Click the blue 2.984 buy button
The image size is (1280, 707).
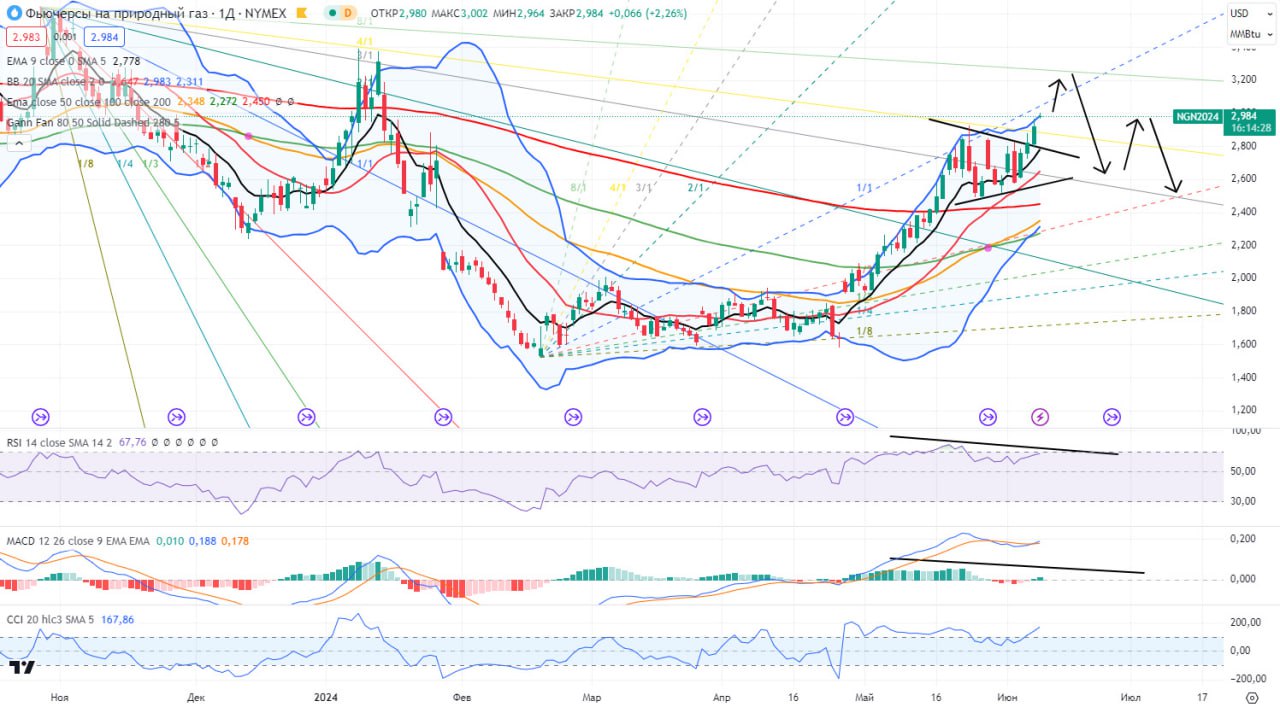(x=104, y=37)
